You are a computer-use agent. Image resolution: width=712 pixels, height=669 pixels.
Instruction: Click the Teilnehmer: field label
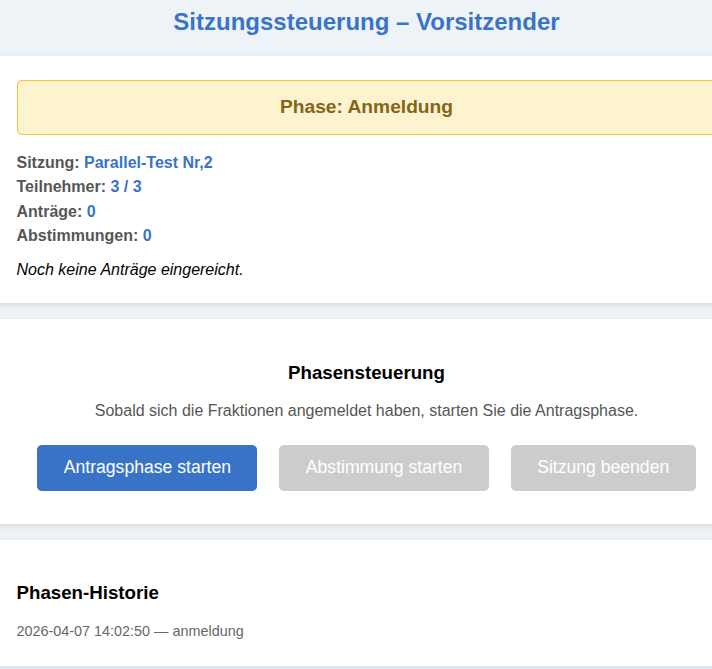point(61,186)
